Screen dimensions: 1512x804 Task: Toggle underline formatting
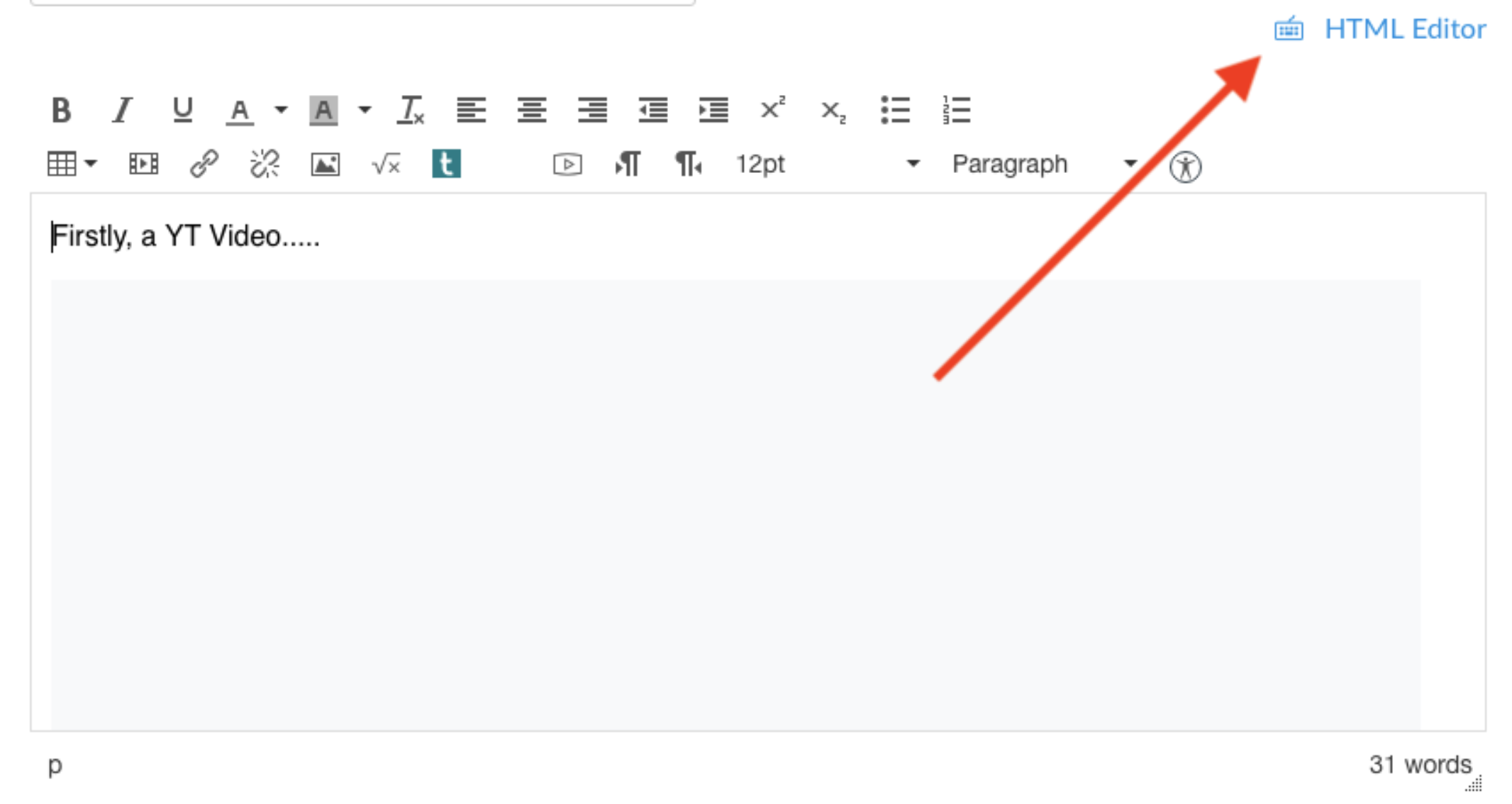click(182, 111)
